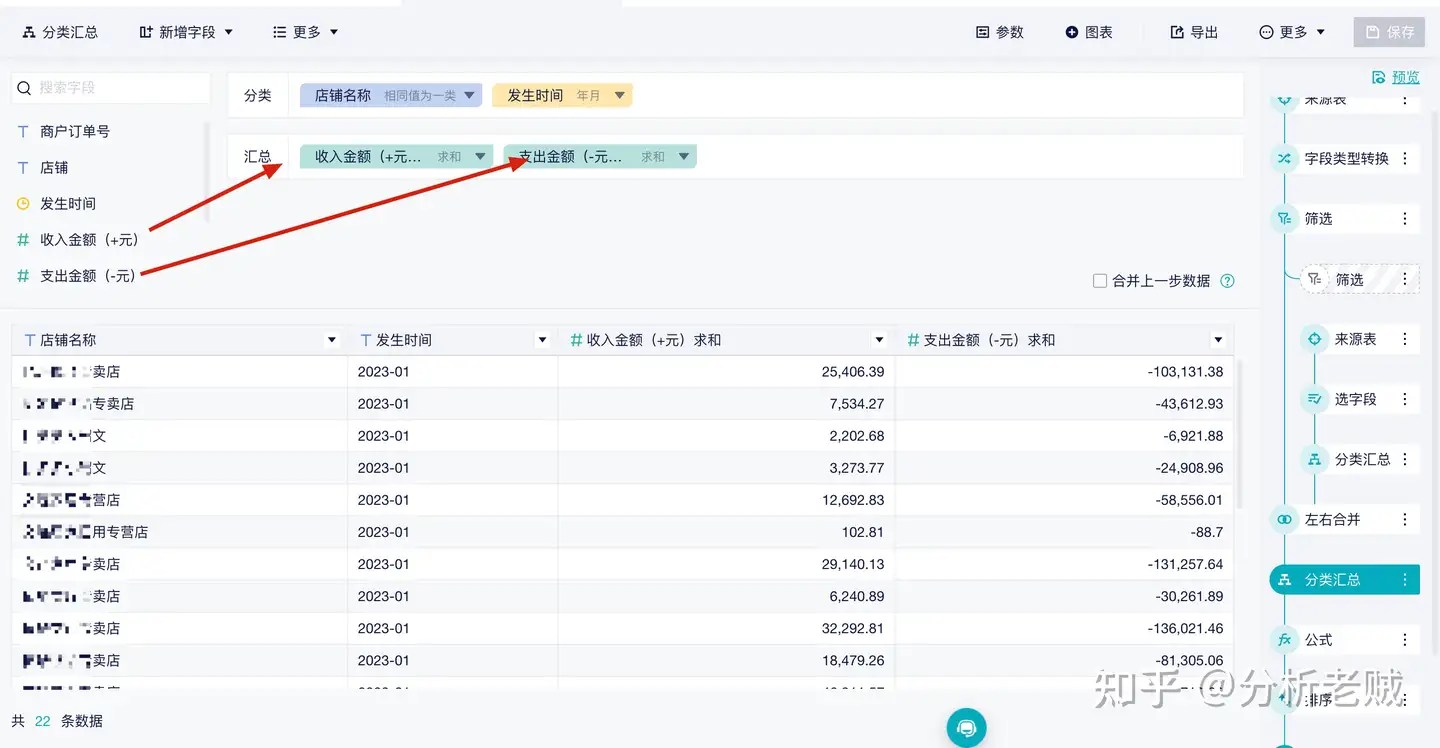Open the 支出金额 求和 chip dropdown
Screen dimensions: 1440x748
[x=684, y=156]
